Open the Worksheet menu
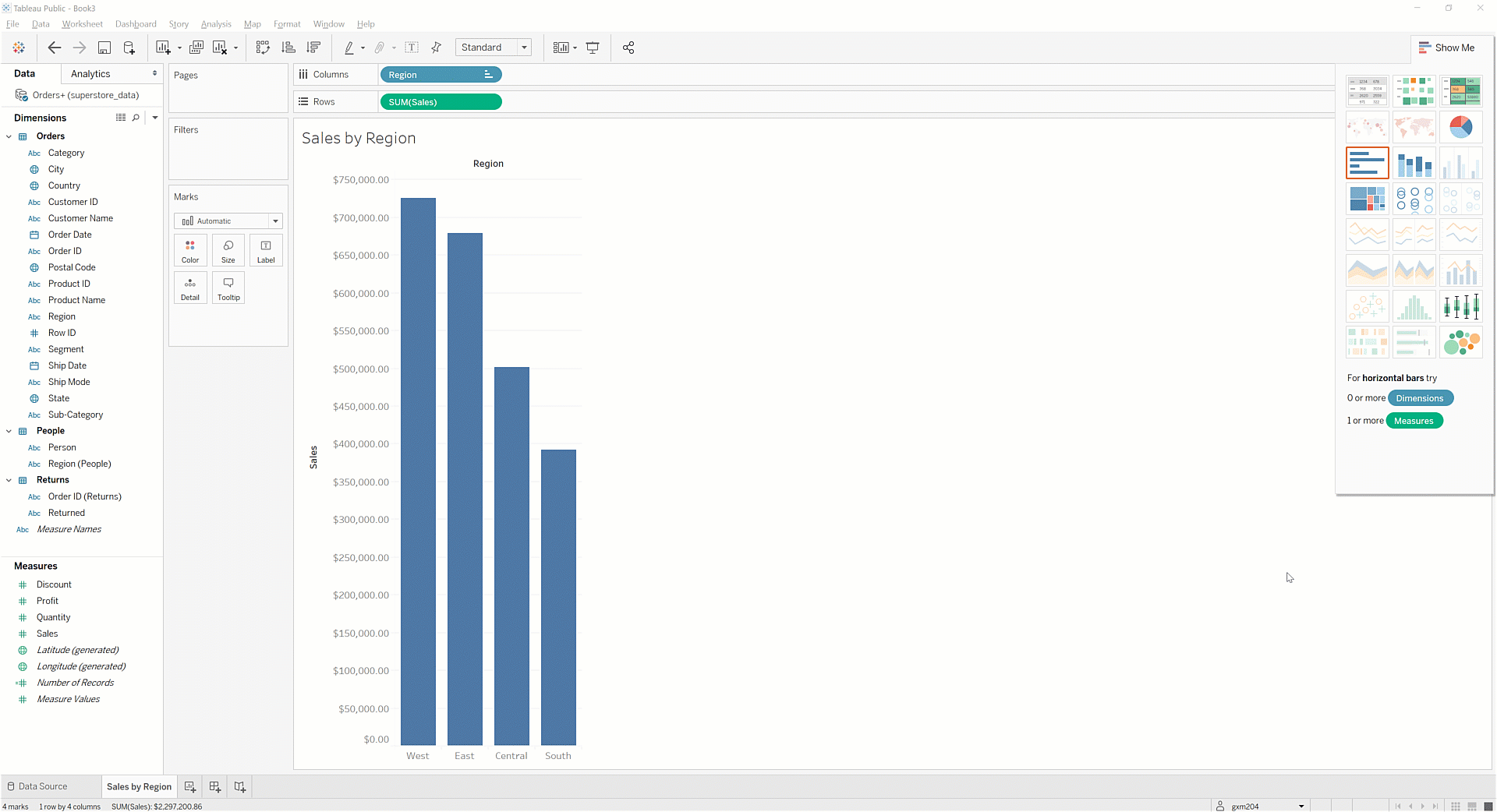This screenshot has width=1497, height=812. pos(82,24)
